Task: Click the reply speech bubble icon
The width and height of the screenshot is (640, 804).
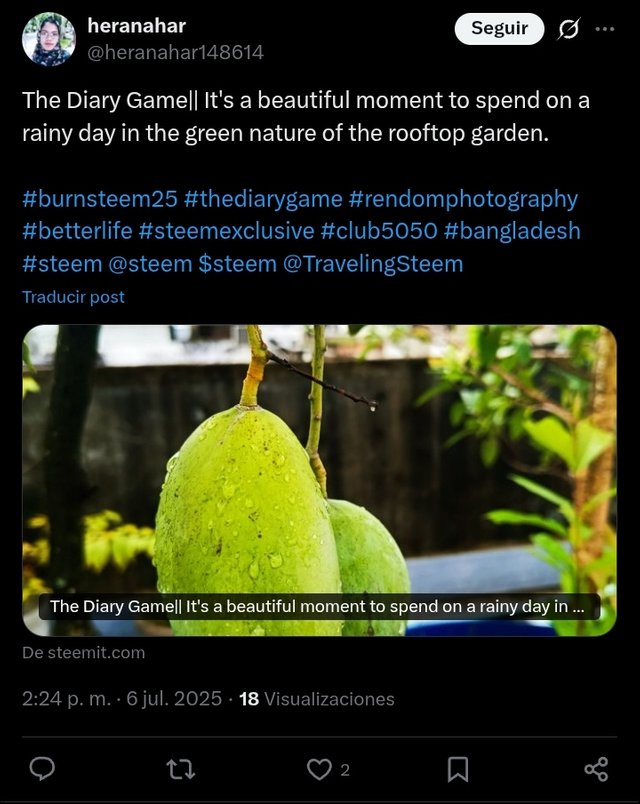Action: tap(42, 770)
